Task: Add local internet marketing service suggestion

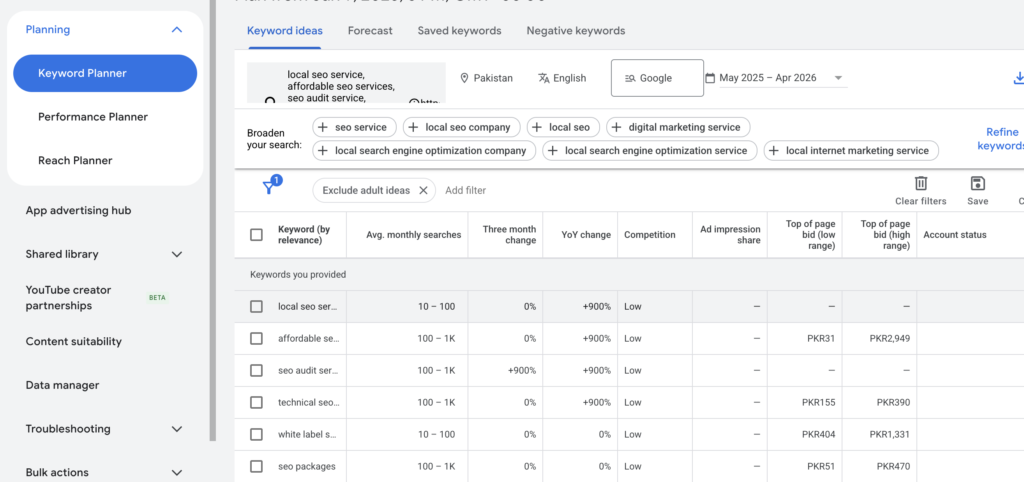Action: [x=851, y=151]
